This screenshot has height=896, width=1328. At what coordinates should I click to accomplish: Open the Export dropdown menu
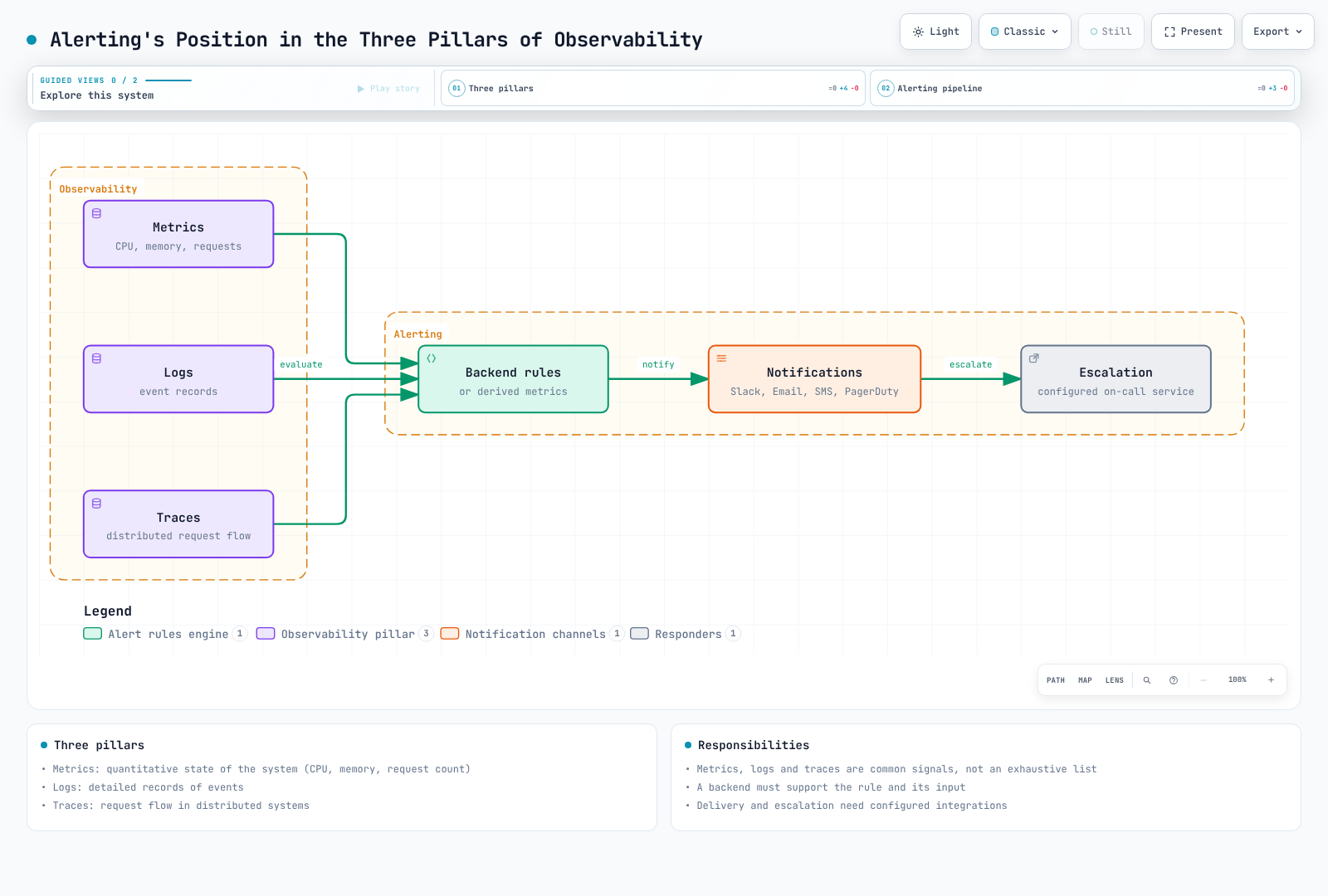(x=1277, y=32)
